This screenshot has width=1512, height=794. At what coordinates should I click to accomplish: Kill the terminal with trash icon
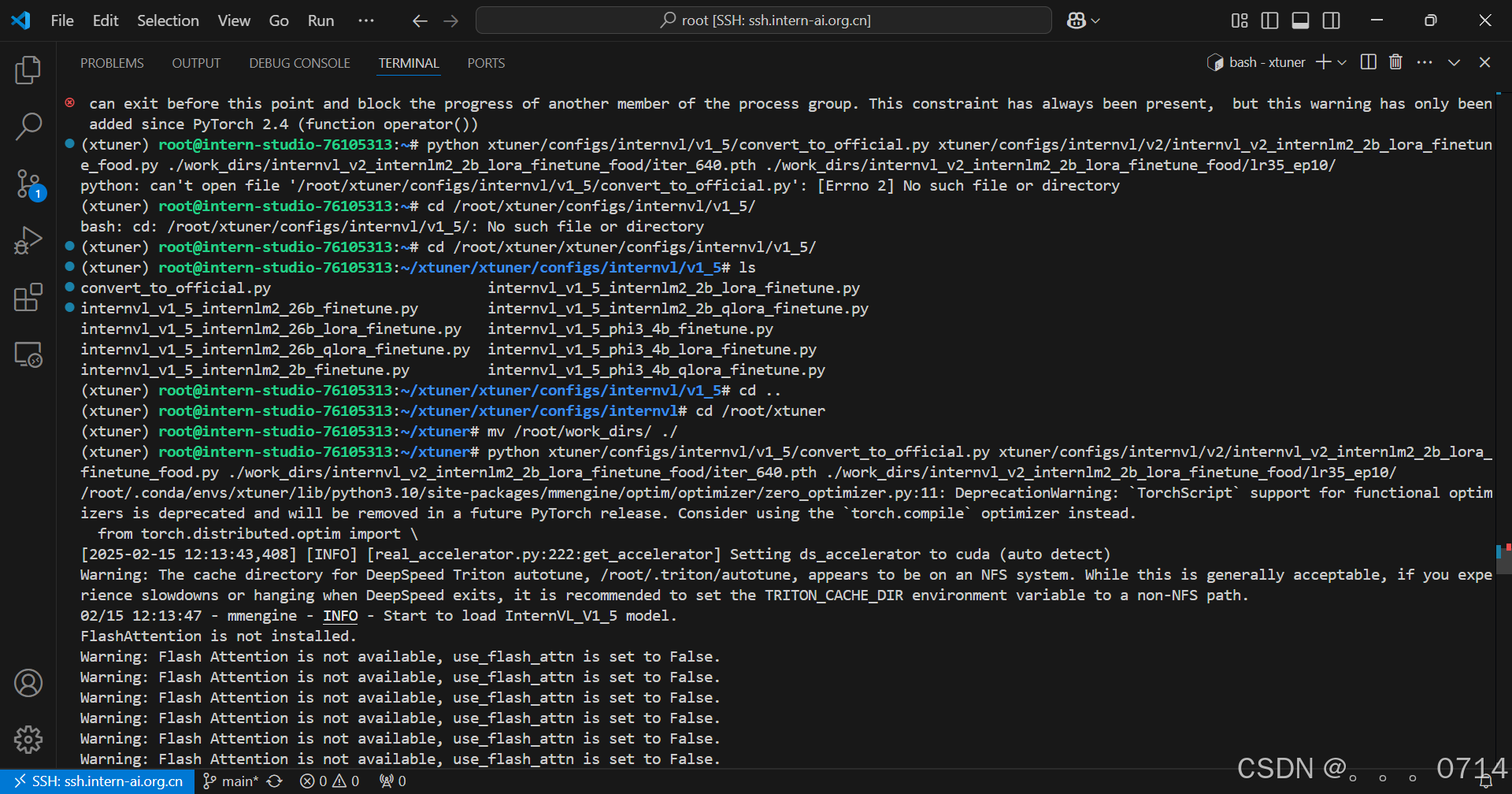1395,62
